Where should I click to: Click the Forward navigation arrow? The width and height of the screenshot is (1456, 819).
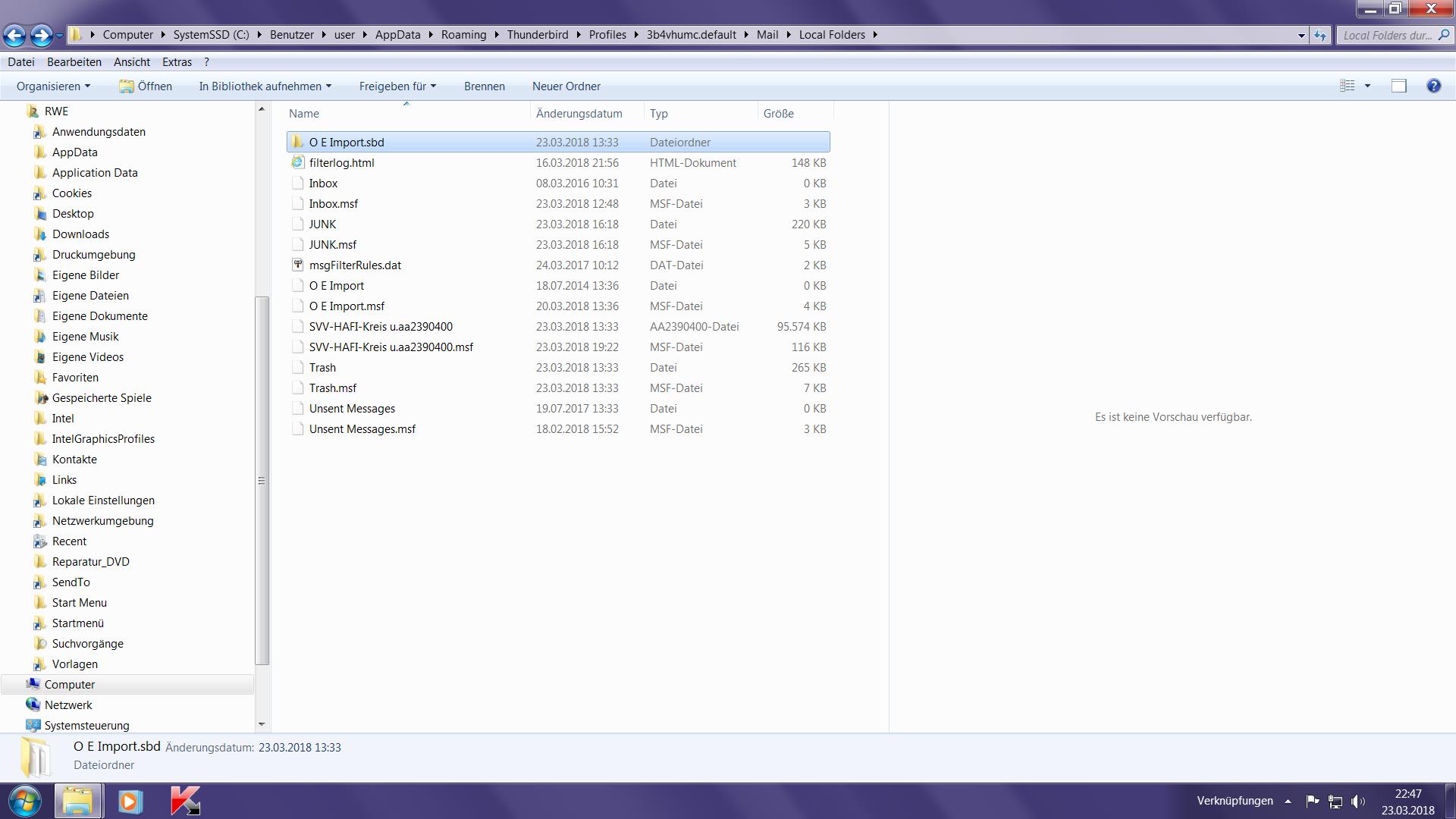[42, 35]
